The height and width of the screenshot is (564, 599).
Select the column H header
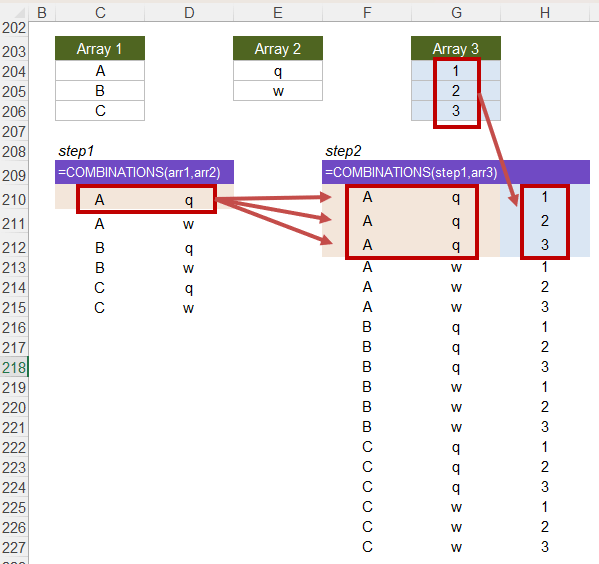[x=545, y=13]
